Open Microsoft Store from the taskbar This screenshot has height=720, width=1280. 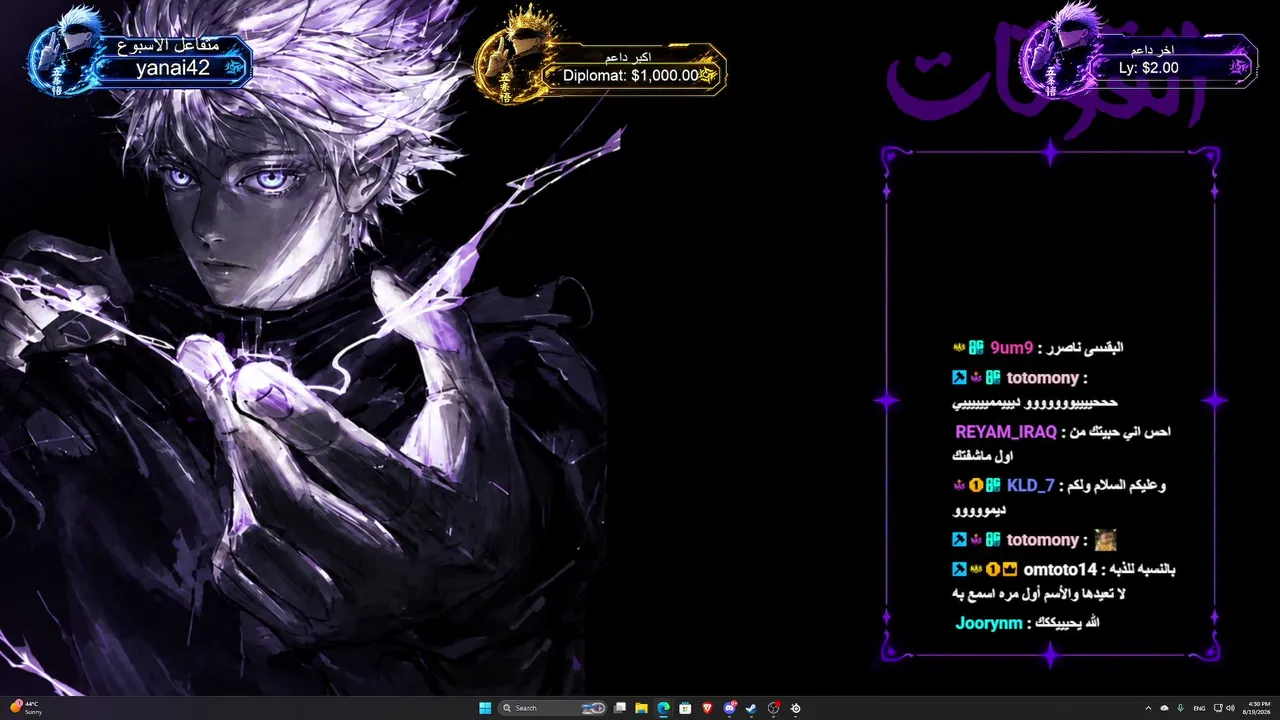[685, 708]
